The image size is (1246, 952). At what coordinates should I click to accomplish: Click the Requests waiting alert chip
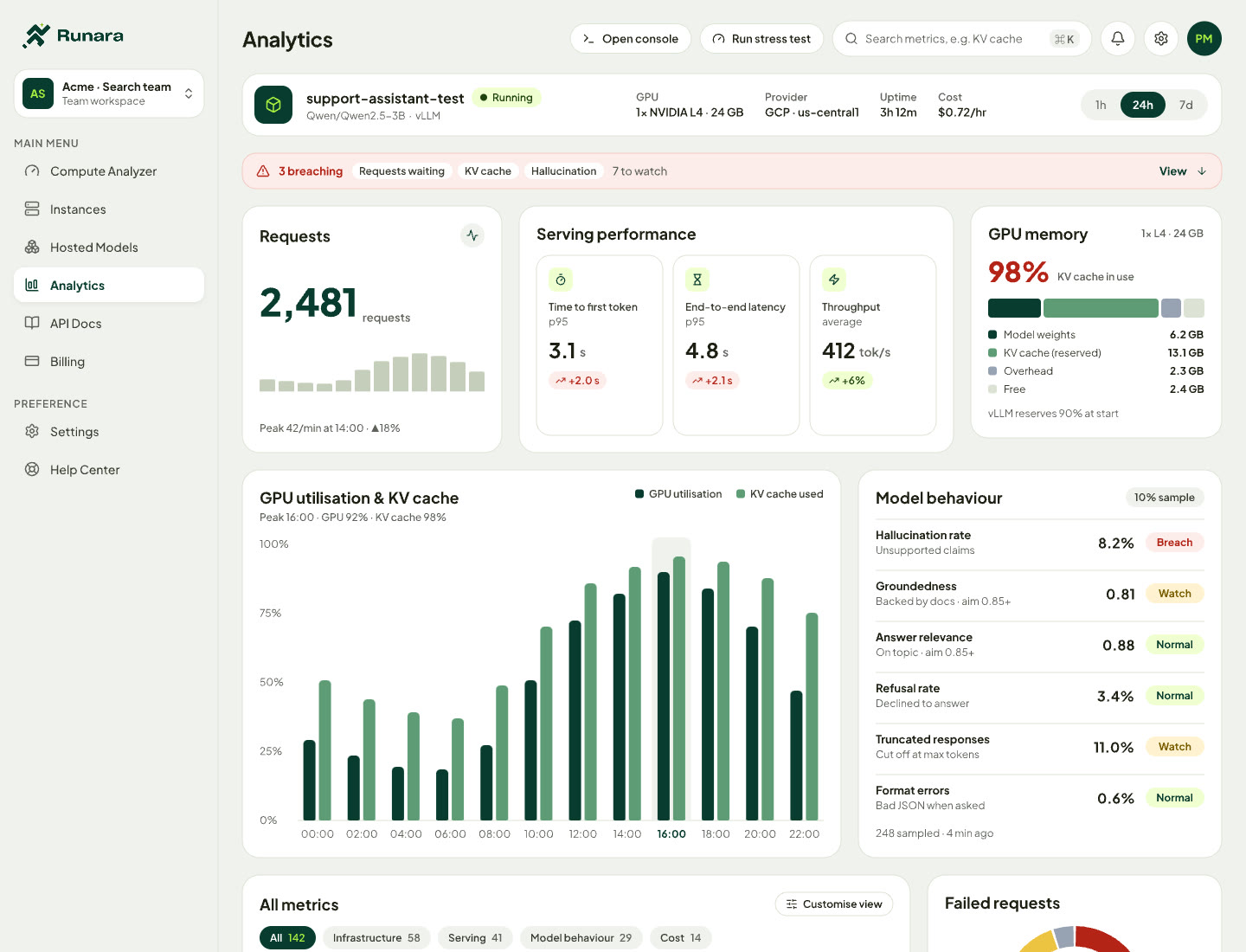point(401,171)
